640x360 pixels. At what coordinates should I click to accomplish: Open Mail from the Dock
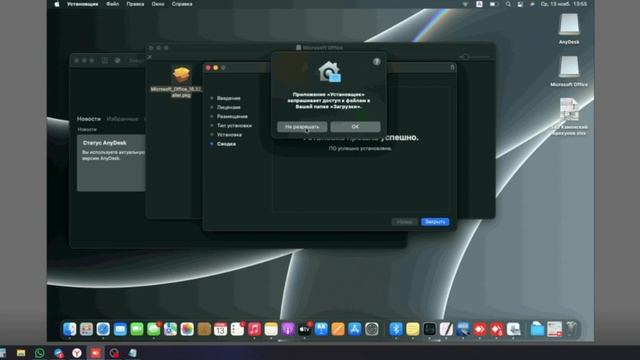tap(120, 329)
